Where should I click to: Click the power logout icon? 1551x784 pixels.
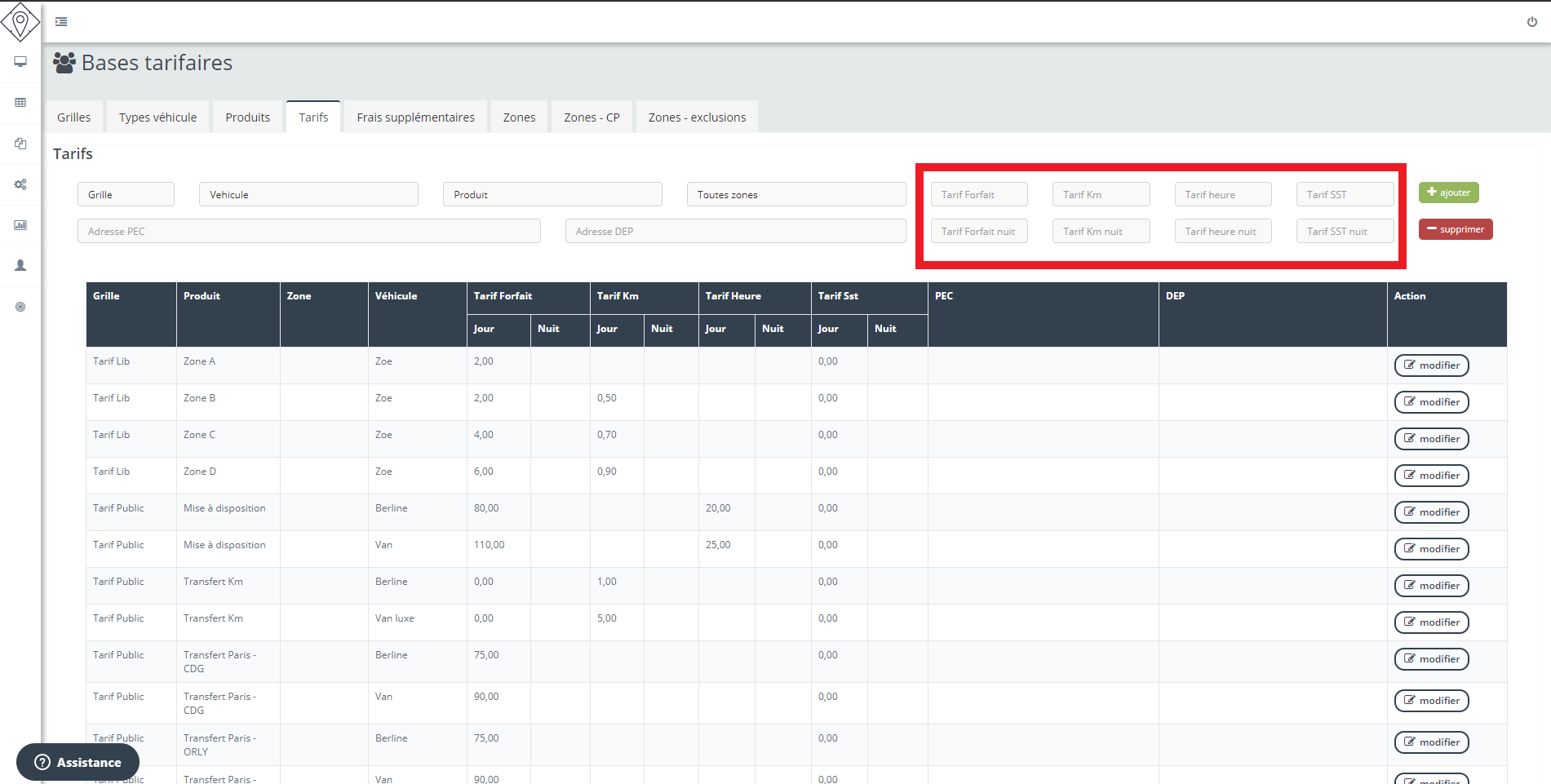(x=1531, y=22)
